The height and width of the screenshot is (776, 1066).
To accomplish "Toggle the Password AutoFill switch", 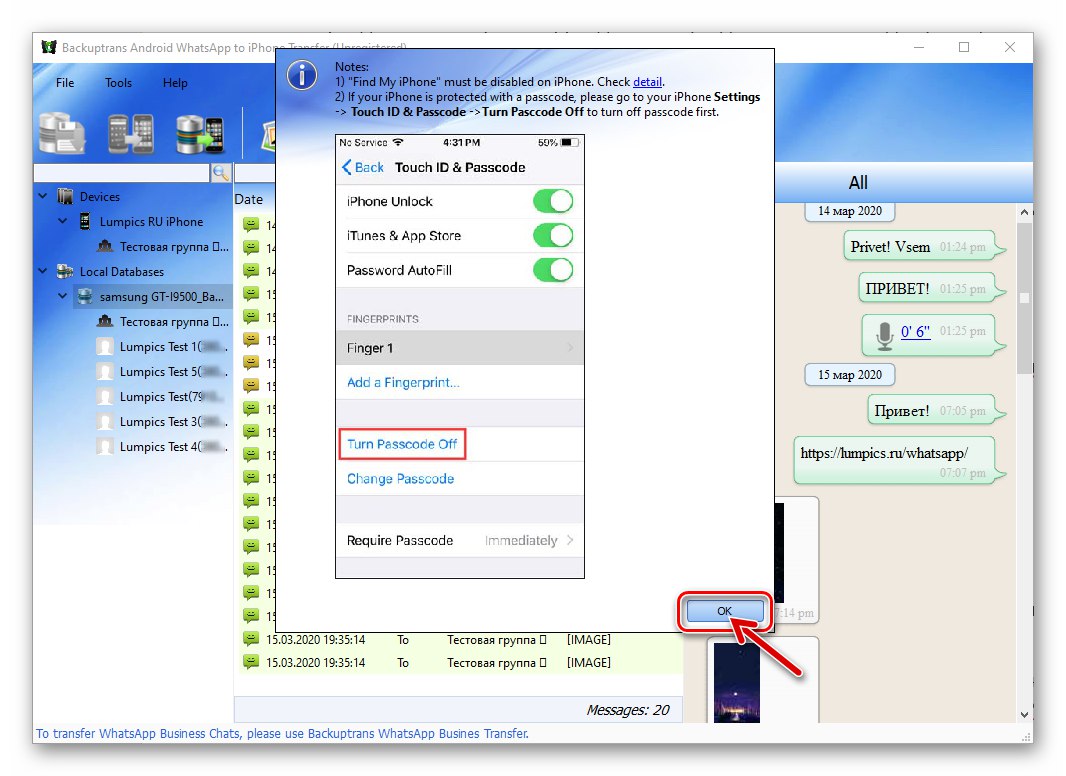I will (x=553, y=270).
